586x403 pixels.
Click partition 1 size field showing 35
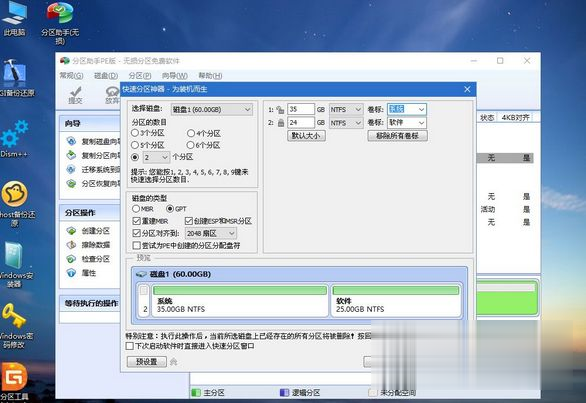(301, 109)
